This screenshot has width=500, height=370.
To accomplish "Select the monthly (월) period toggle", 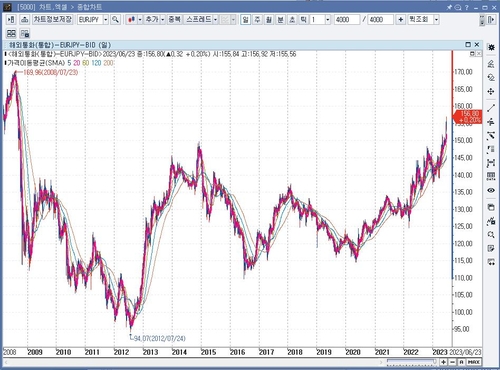I will pos(269,20).
